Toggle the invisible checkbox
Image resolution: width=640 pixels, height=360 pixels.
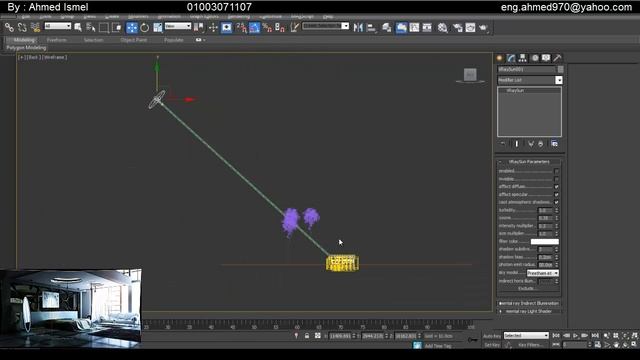pos(556,179)
